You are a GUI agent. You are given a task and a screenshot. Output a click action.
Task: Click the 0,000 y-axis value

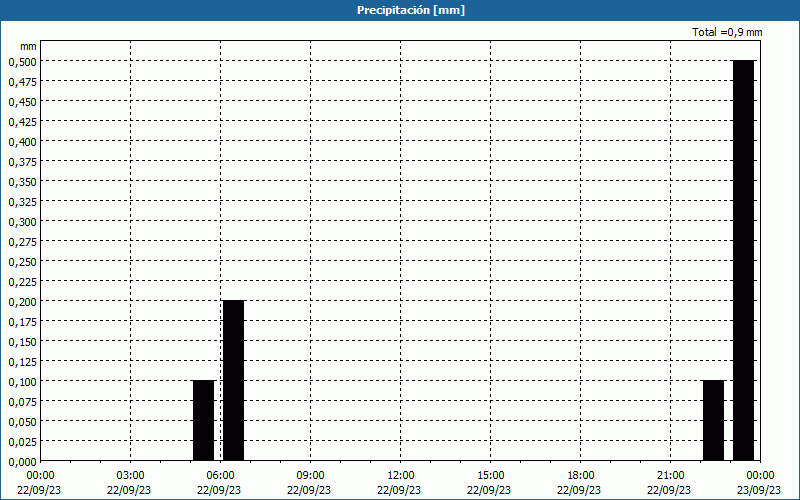22,461
